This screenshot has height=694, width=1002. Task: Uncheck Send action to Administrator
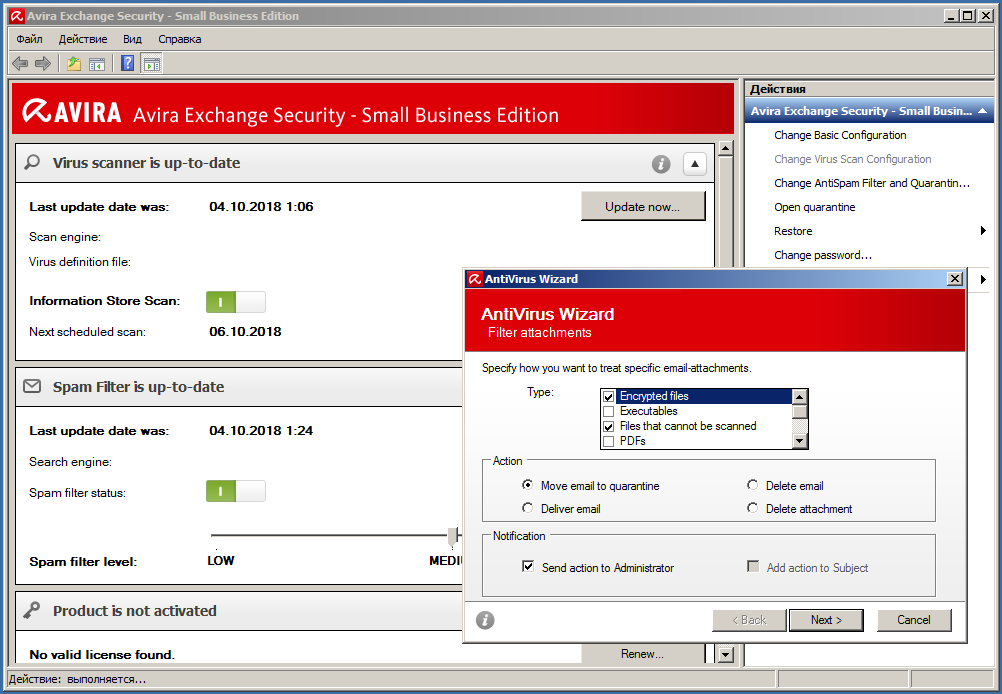(x=528, y=567)
